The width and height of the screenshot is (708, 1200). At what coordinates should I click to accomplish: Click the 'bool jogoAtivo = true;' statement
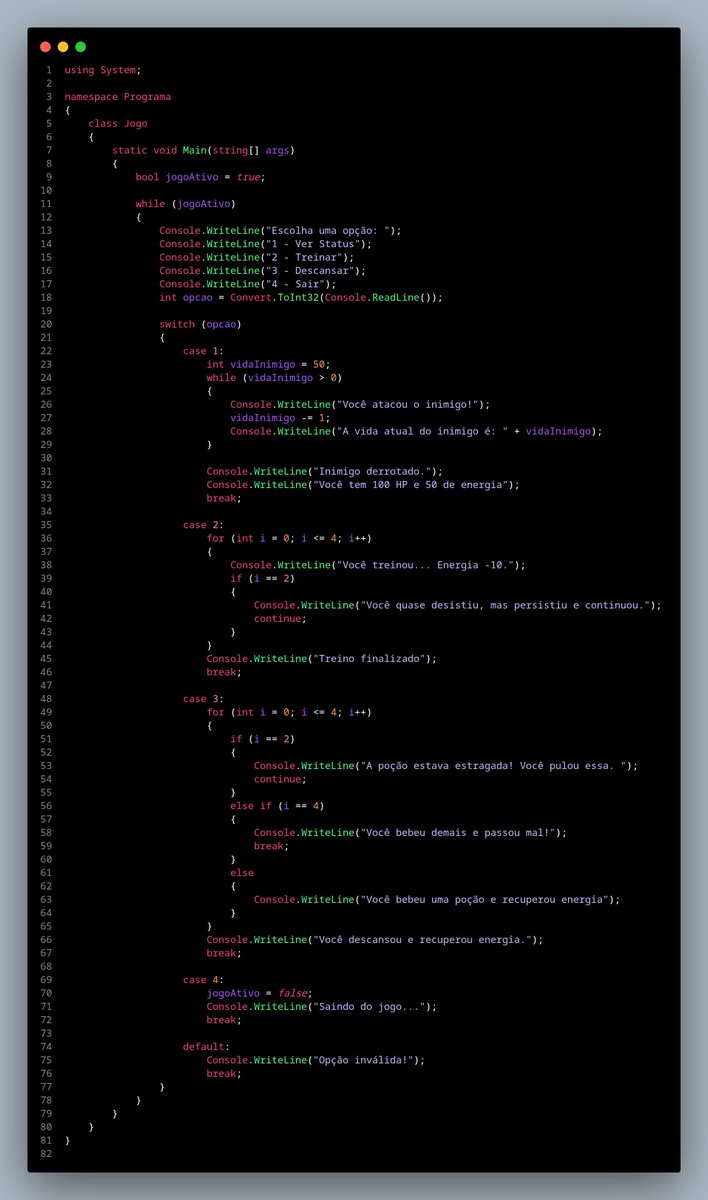200,177
